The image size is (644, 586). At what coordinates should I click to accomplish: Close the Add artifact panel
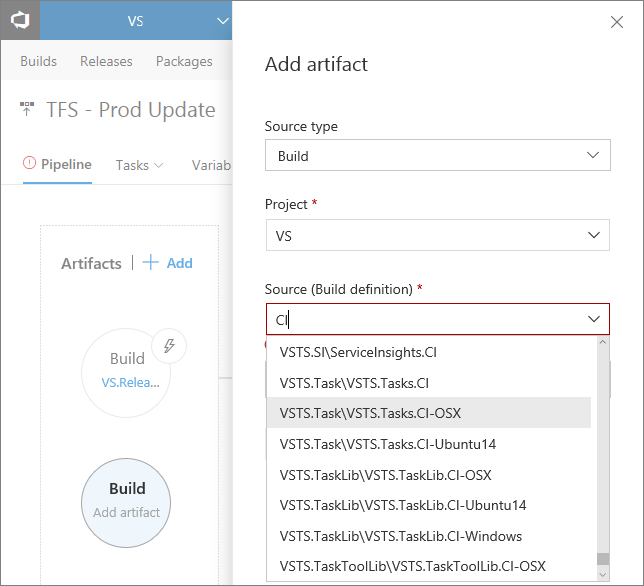(616, 22)
